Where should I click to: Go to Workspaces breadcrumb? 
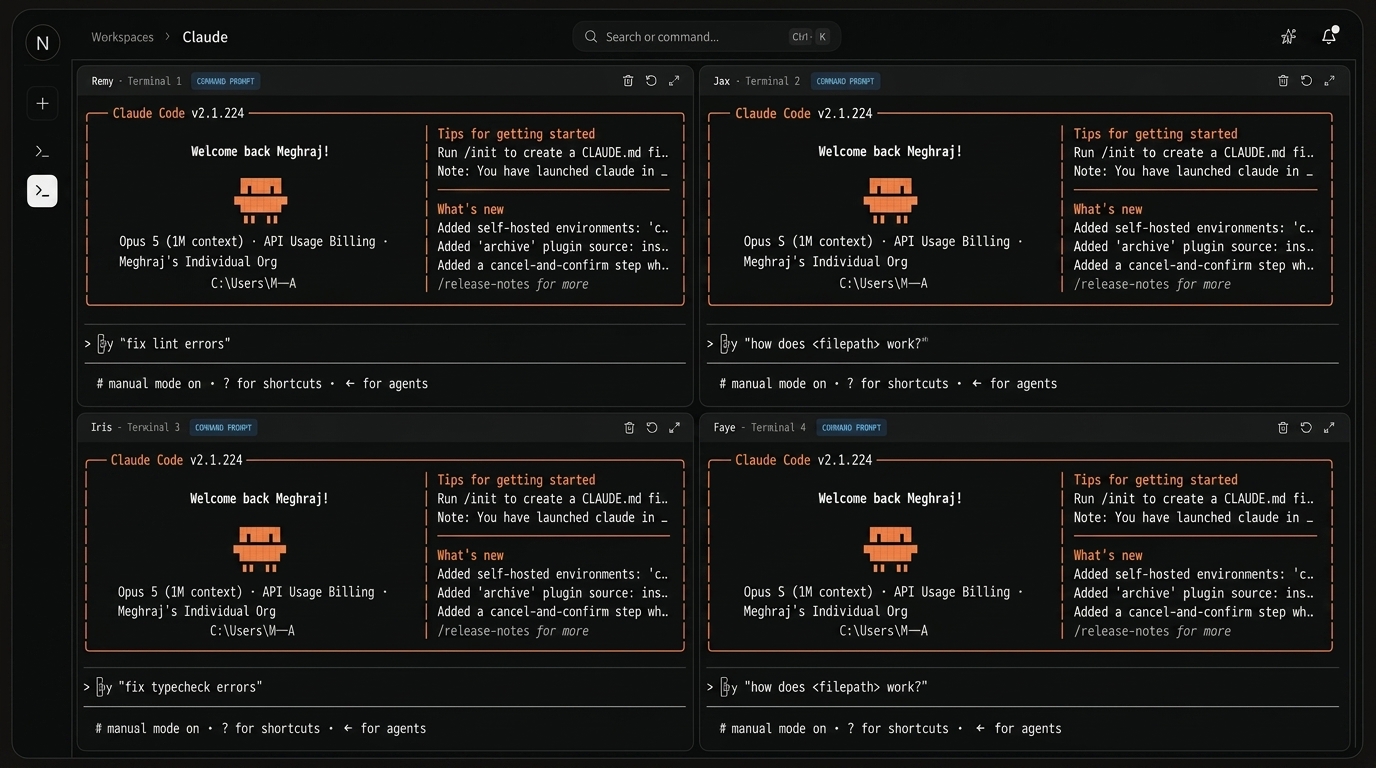(122, 37)
